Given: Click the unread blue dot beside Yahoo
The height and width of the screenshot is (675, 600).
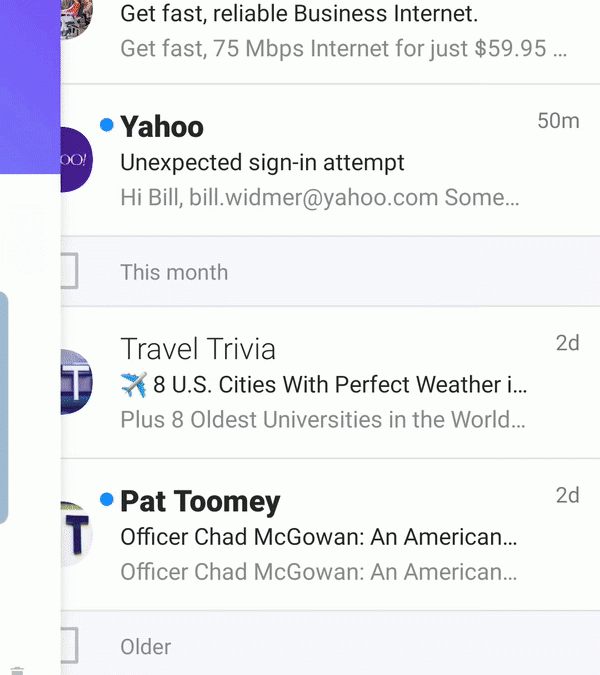Looking at the screenshot, I should (x=107, y=125).
